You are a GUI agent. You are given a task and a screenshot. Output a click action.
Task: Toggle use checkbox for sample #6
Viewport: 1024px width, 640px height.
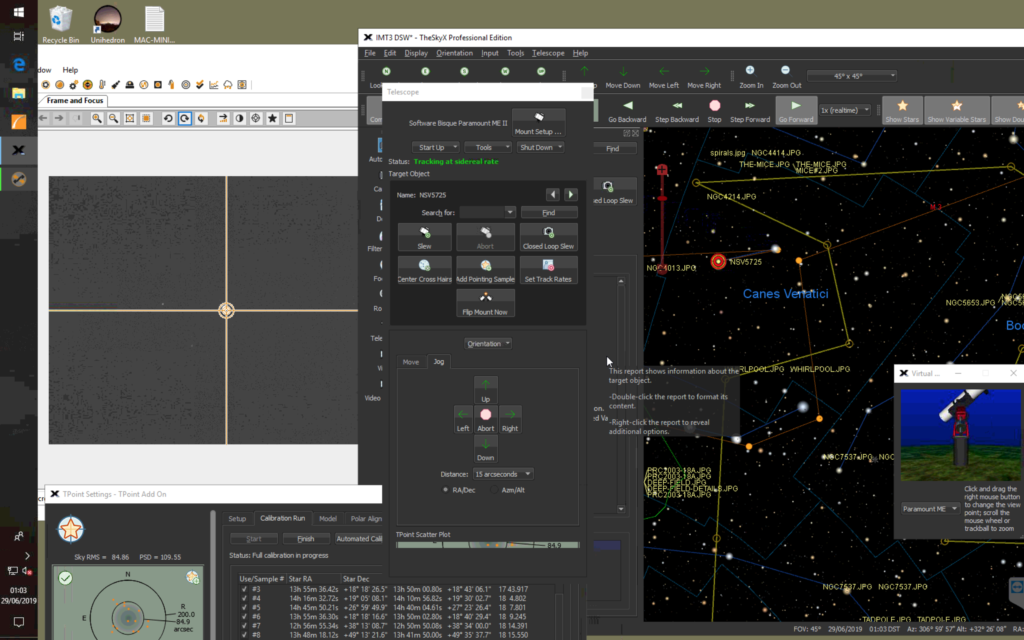tap(244, 616)
